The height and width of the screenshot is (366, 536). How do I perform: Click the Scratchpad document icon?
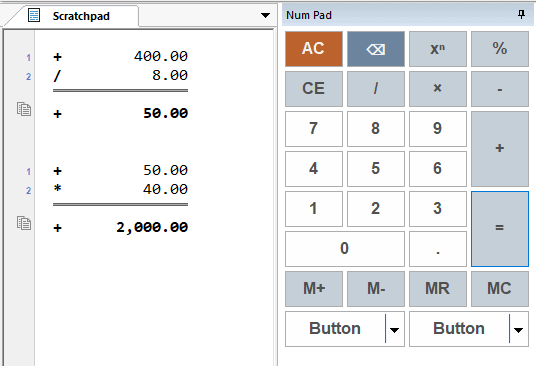pos(34,15)
